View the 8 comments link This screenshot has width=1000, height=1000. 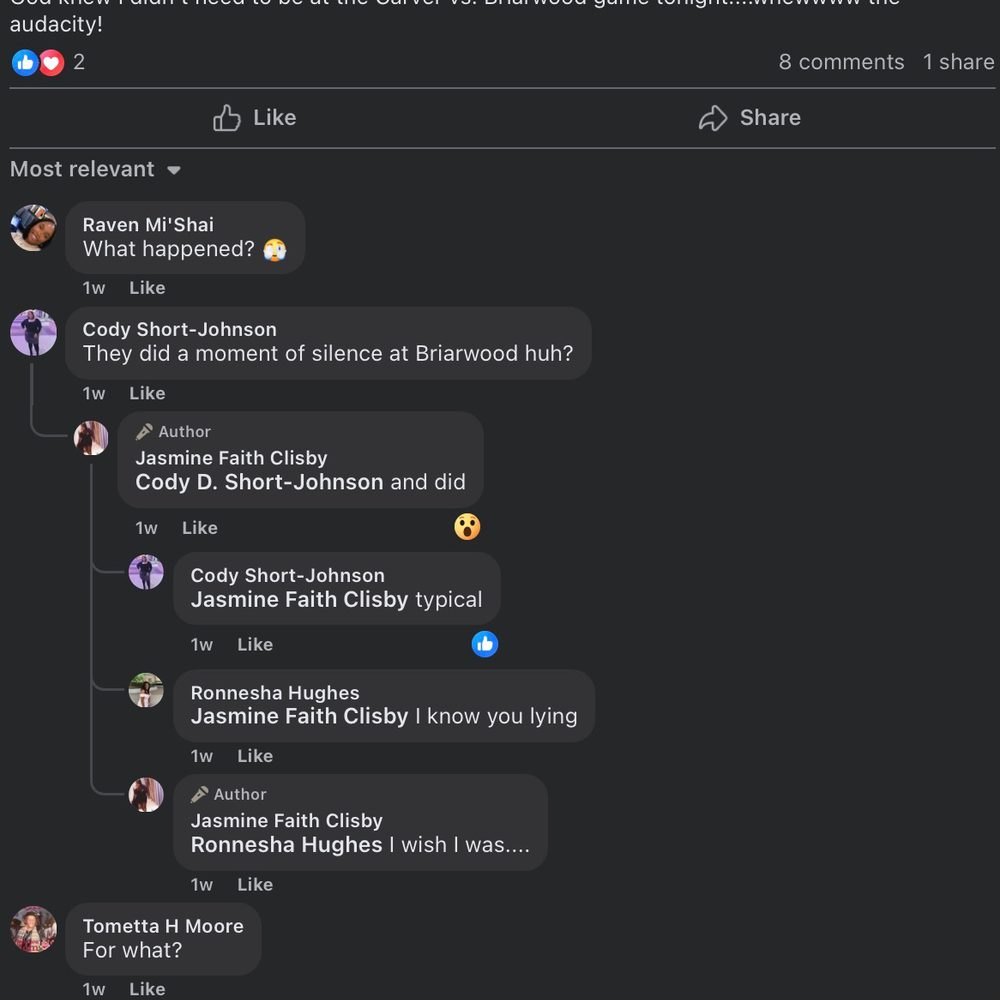pos(841,62)
